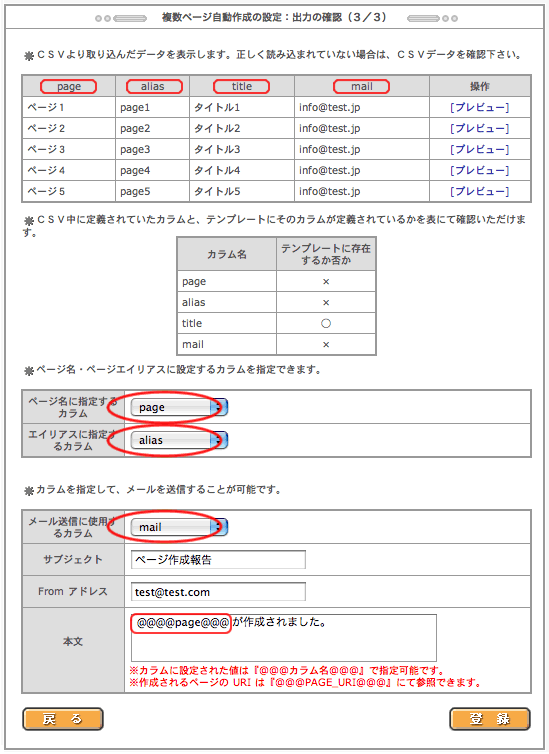The height and width of the screenshot is (754, 549).
Task: Click info@test.jp in the ページ3 row
Action: pyautogui.click(x=329, y=150)
